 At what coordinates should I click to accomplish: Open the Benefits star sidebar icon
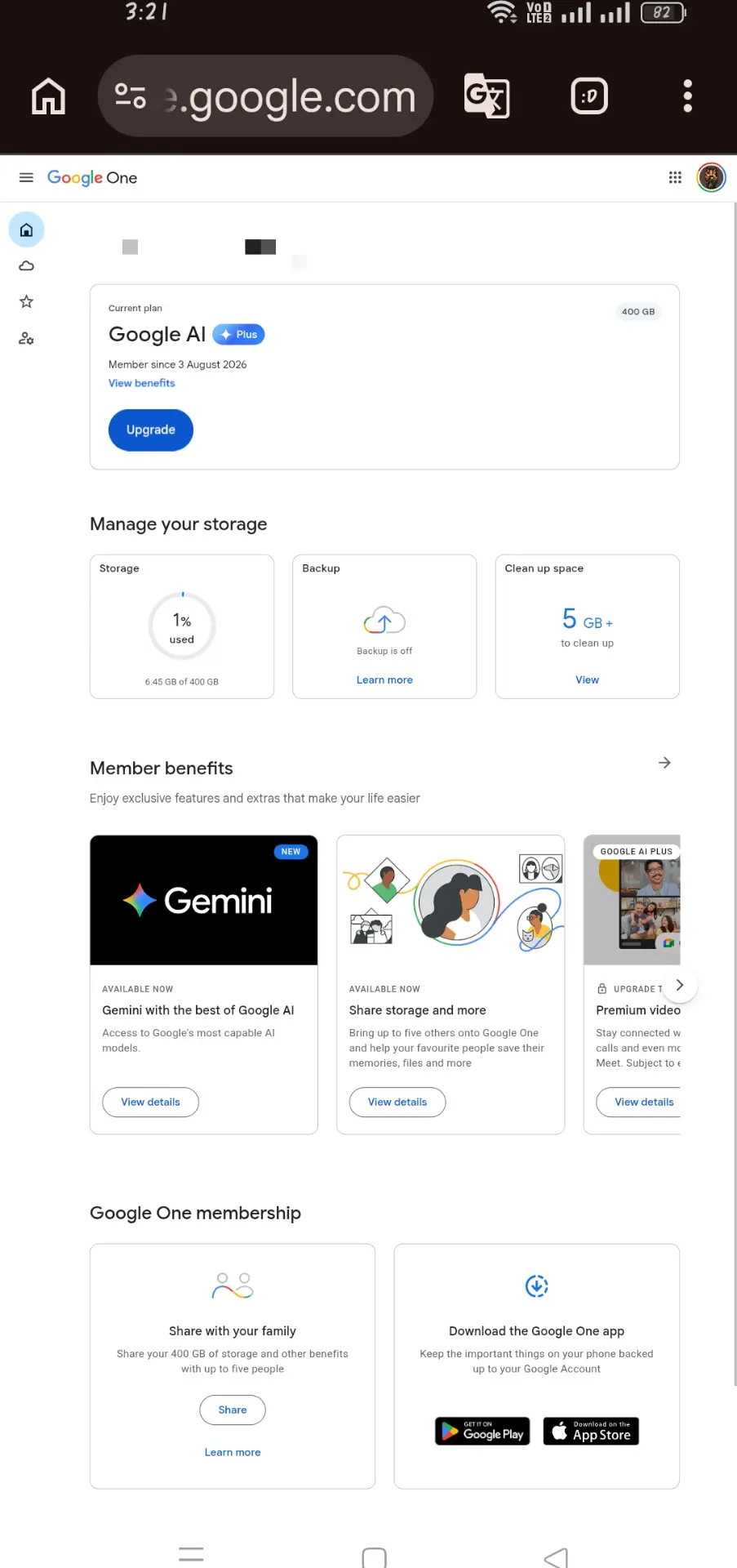click(26, 301)
